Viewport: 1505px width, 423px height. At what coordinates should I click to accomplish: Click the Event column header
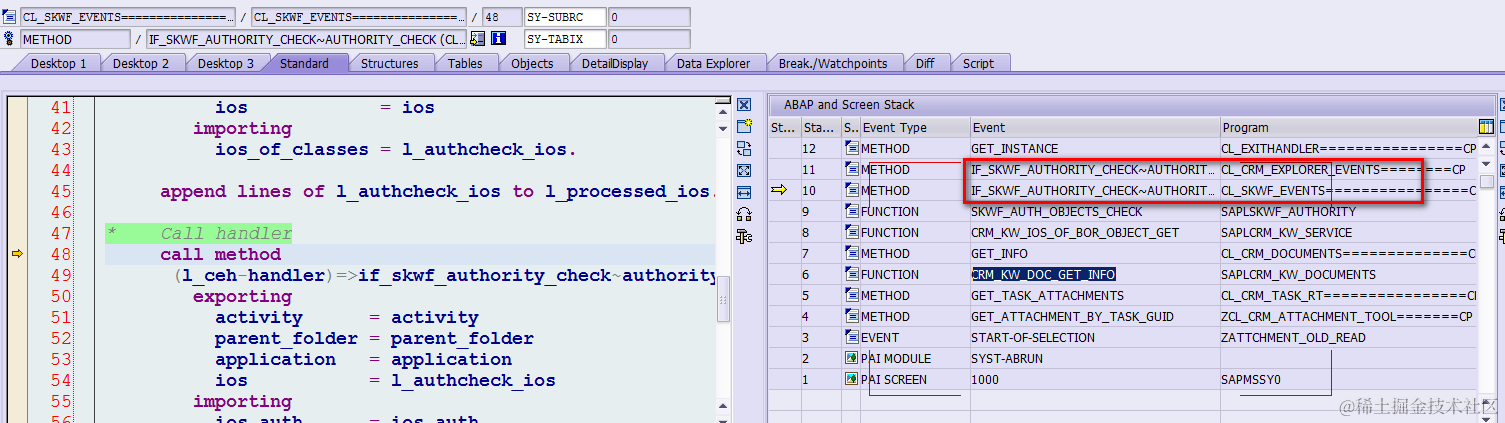click(1095, 127)
